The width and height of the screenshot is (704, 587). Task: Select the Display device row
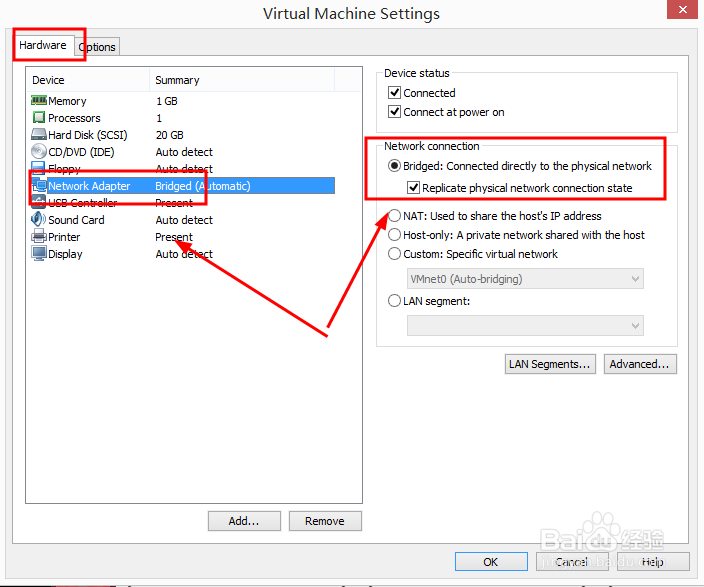tap(182, 254)
